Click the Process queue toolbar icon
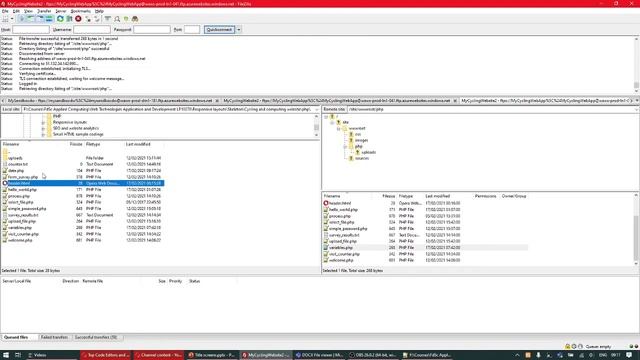This screenshot has width=640, height=360. [x=69, y=19]
